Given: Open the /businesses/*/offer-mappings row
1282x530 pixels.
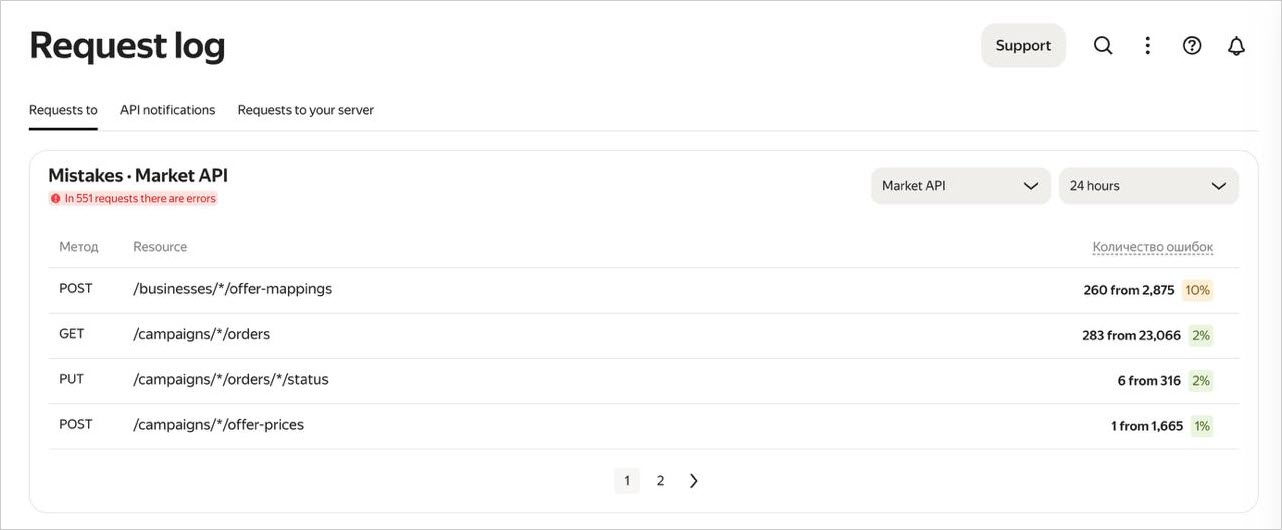Looking at the screenshot, I should click(644, 290).
